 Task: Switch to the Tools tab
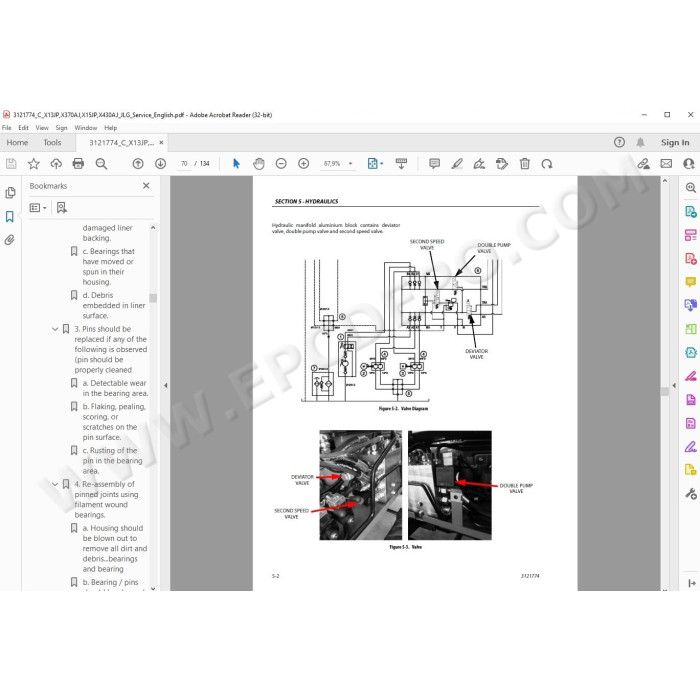pyautogui.click(x=52, y=142)
